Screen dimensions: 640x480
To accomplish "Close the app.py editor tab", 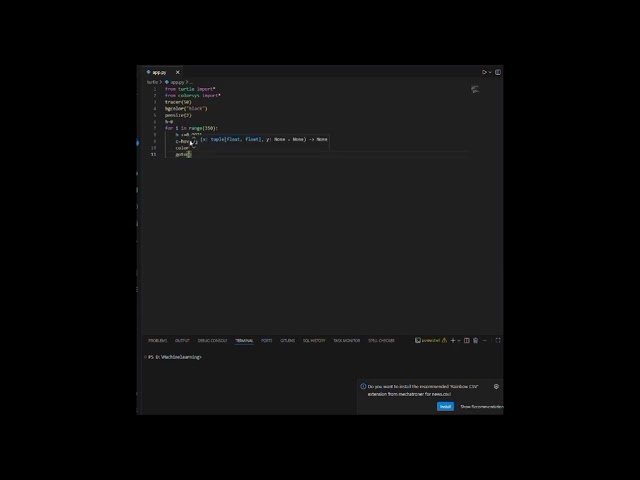I will coord(178,72).
